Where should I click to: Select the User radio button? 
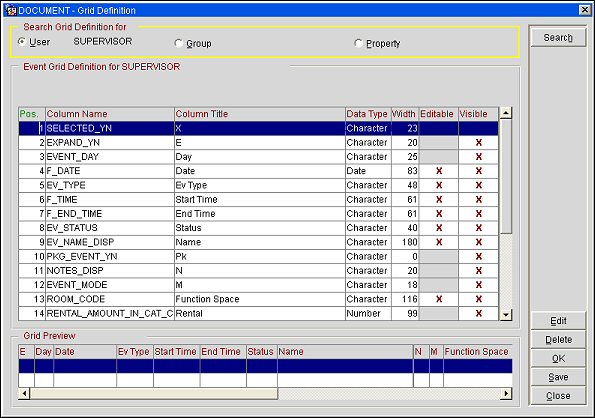click(22, 41)
